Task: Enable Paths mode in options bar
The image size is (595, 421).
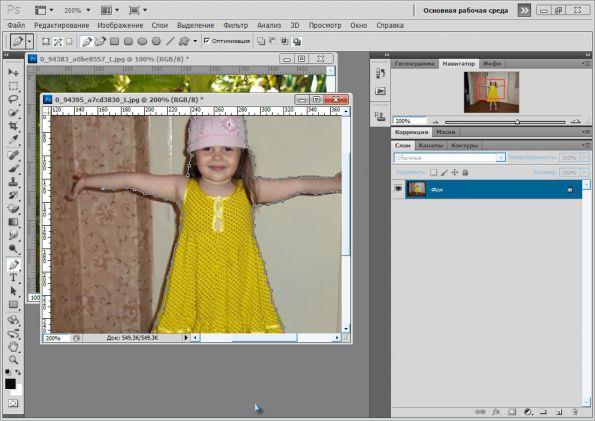Action: coord(58,41)
